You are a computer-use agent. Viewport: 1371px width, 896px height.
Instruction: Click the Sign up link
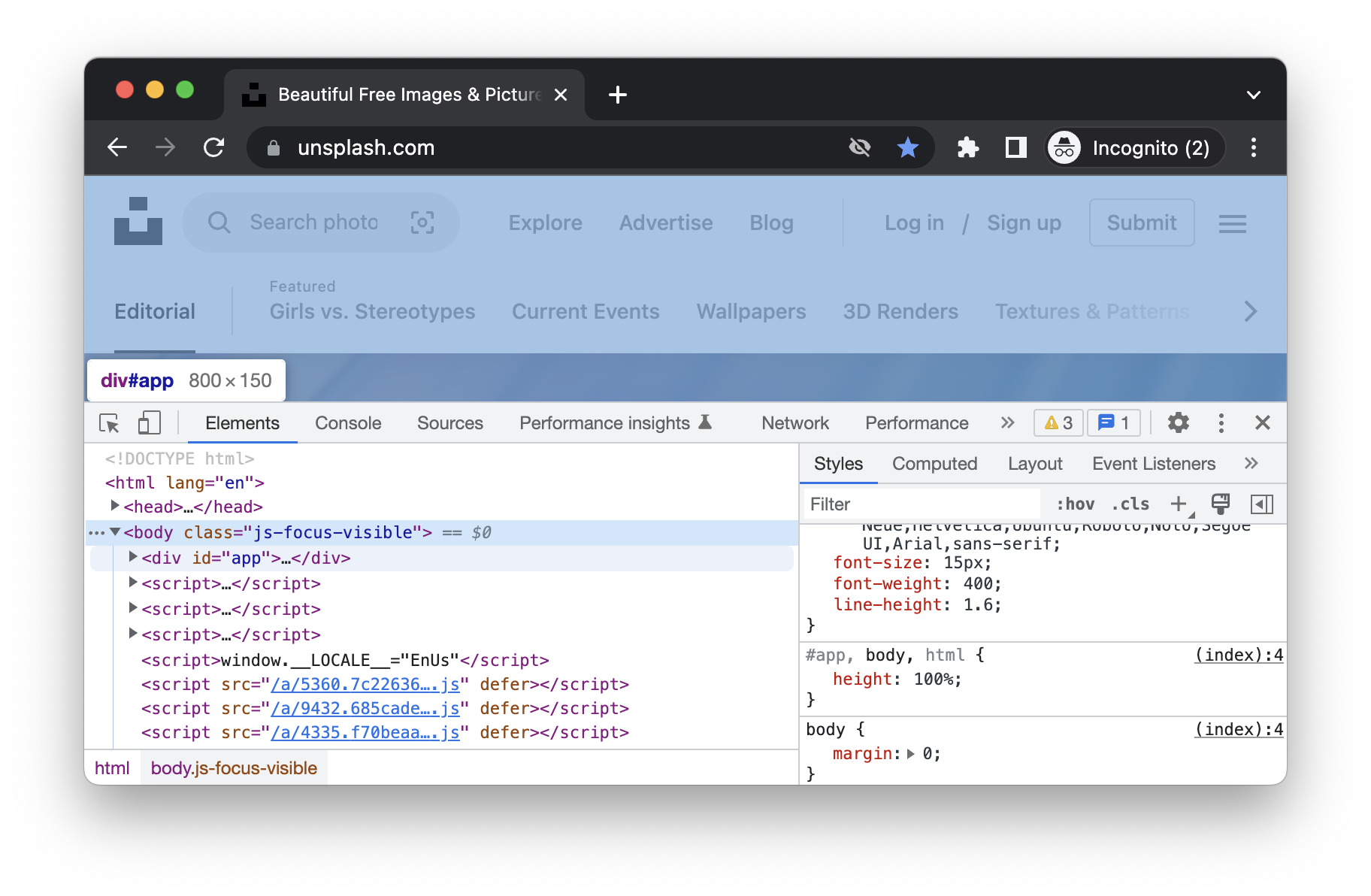coord(1024,222)
